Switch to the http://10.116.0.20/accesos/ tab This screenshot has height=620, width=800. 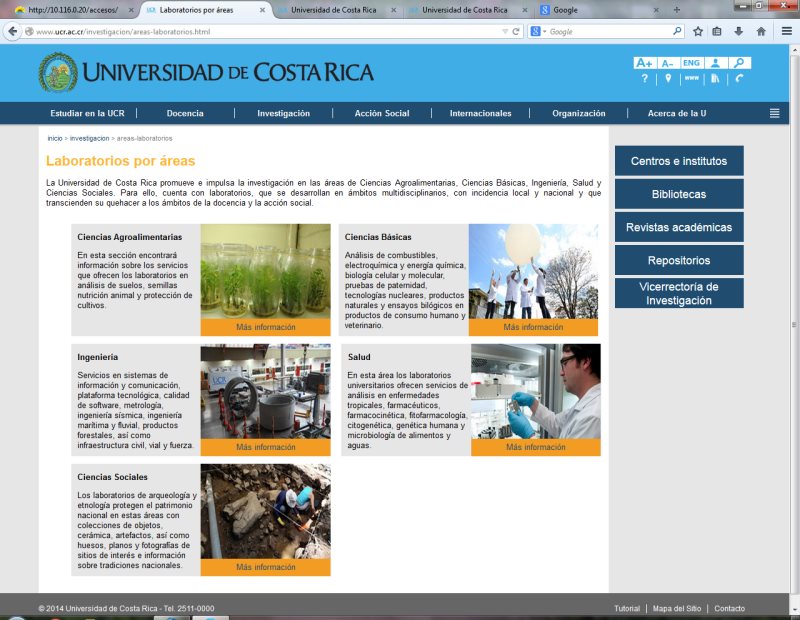coord(73,10)
